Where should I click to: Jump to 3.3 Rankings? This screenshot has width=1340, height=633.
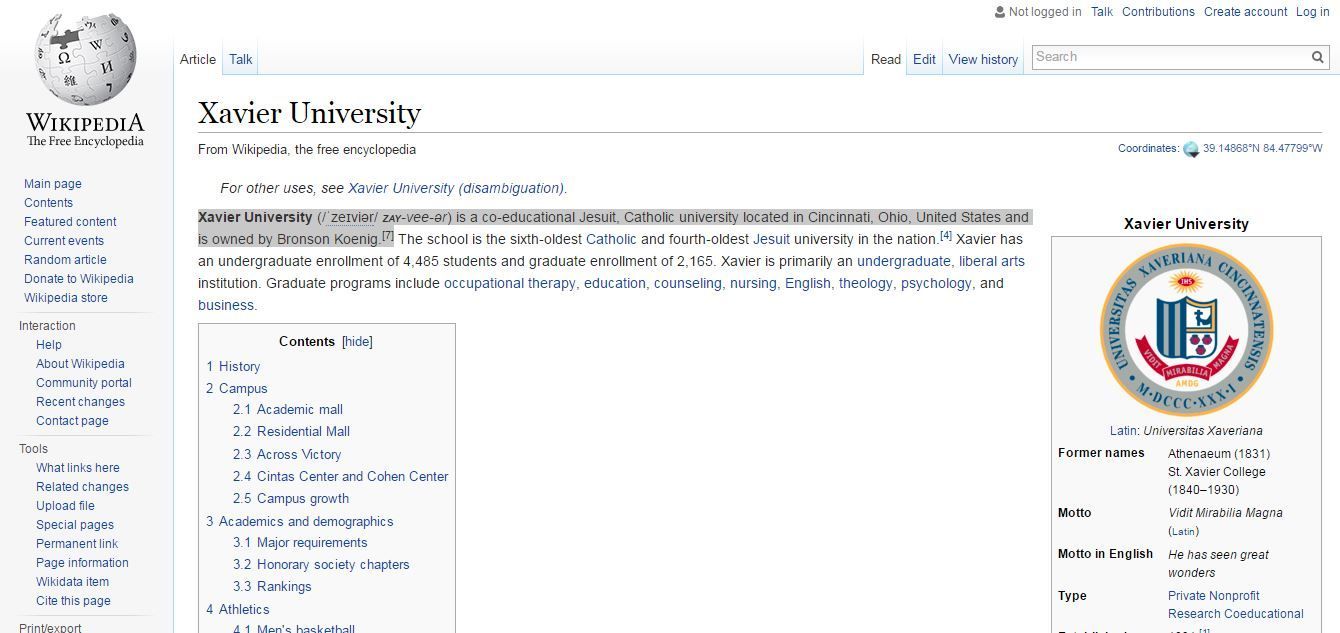(x=272, y=587)
